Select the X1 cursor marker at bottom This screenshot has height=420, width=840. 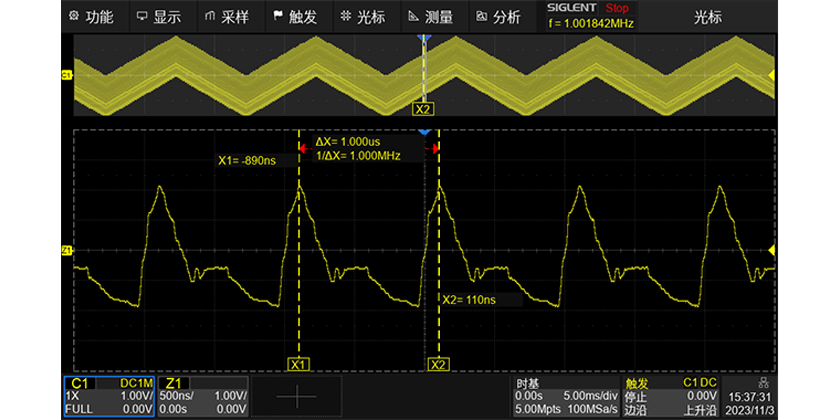point(298,365)
